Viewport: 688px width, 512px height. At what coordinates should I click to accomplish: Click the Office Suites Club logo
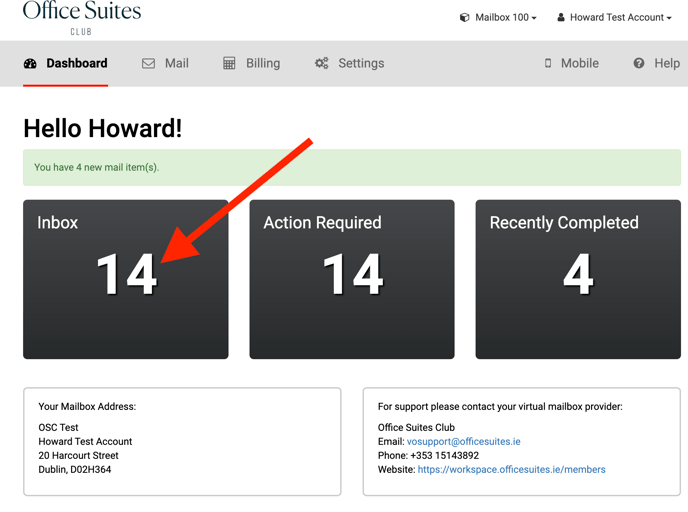click(82, 16)
